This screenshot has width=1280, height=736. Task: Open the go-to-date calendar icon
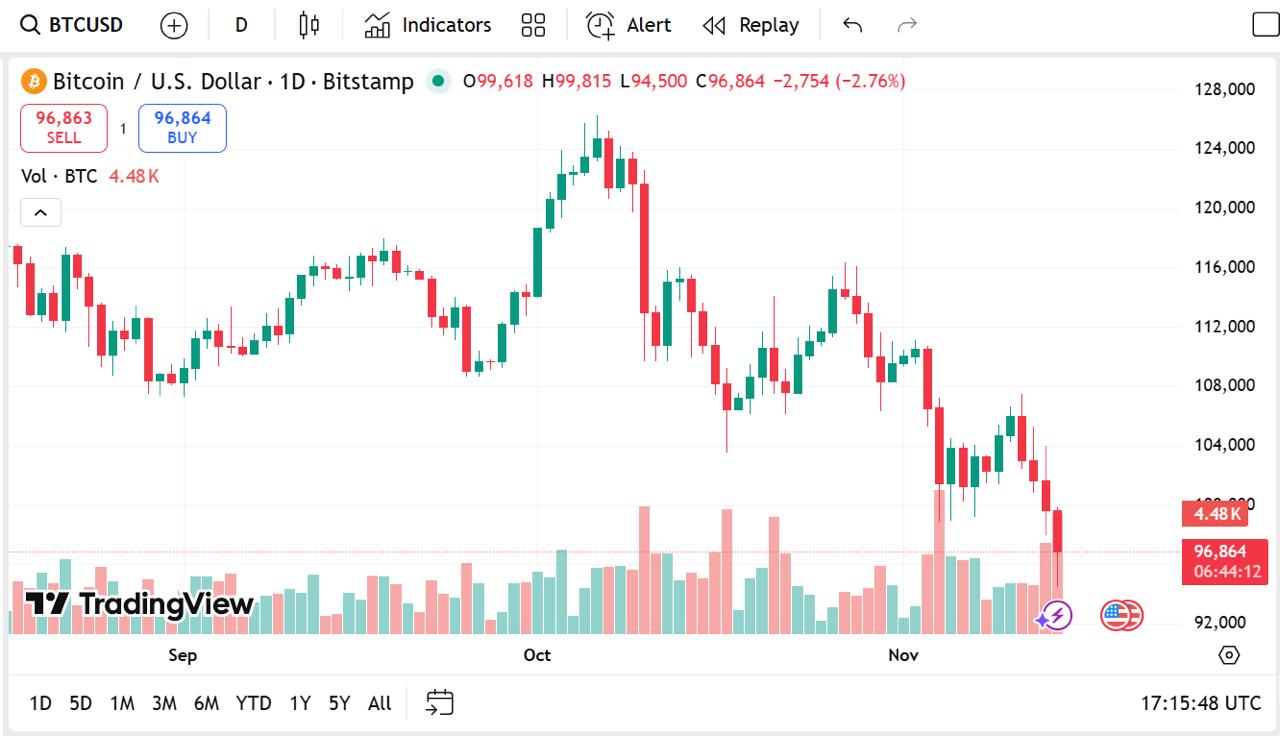coord(440,703)
